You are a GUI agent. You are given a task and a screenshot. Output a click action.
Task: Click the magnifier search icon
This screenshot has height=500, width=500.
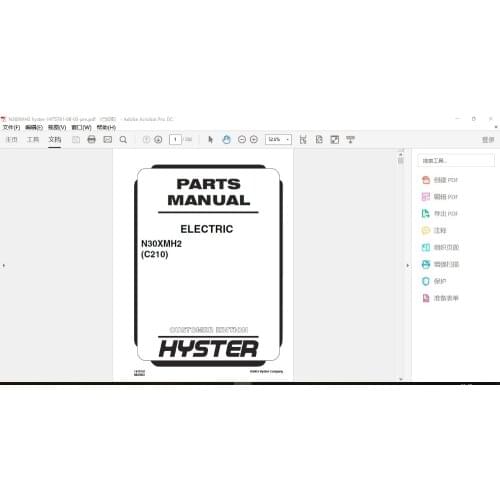123,140
